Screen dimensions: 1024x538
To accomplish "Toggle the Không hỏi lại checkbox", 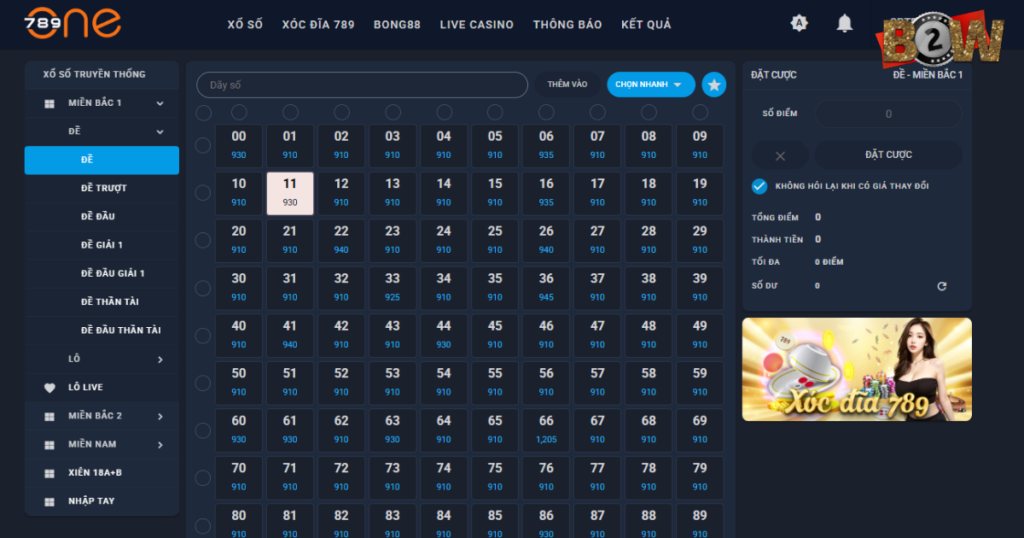I will [x=759, y=186].
